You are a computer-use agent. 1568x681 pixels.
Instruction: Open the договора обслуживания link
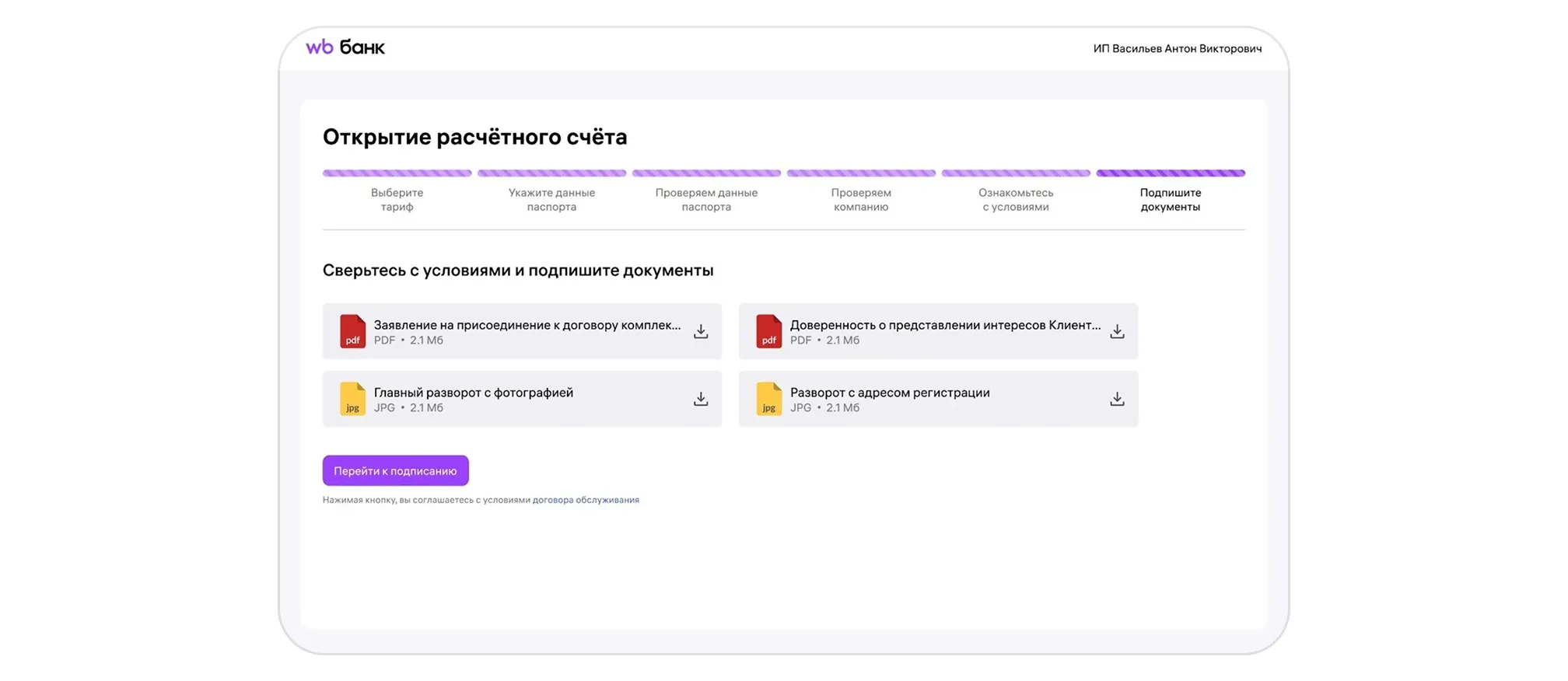[586, 500]
